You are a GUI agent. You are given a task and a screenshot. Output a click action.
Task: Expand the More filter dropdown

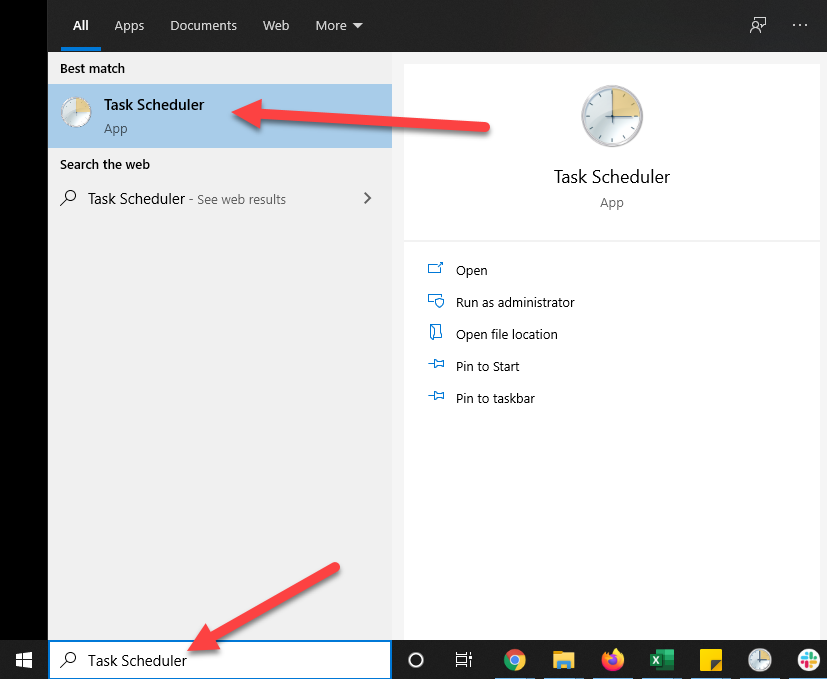339,25
